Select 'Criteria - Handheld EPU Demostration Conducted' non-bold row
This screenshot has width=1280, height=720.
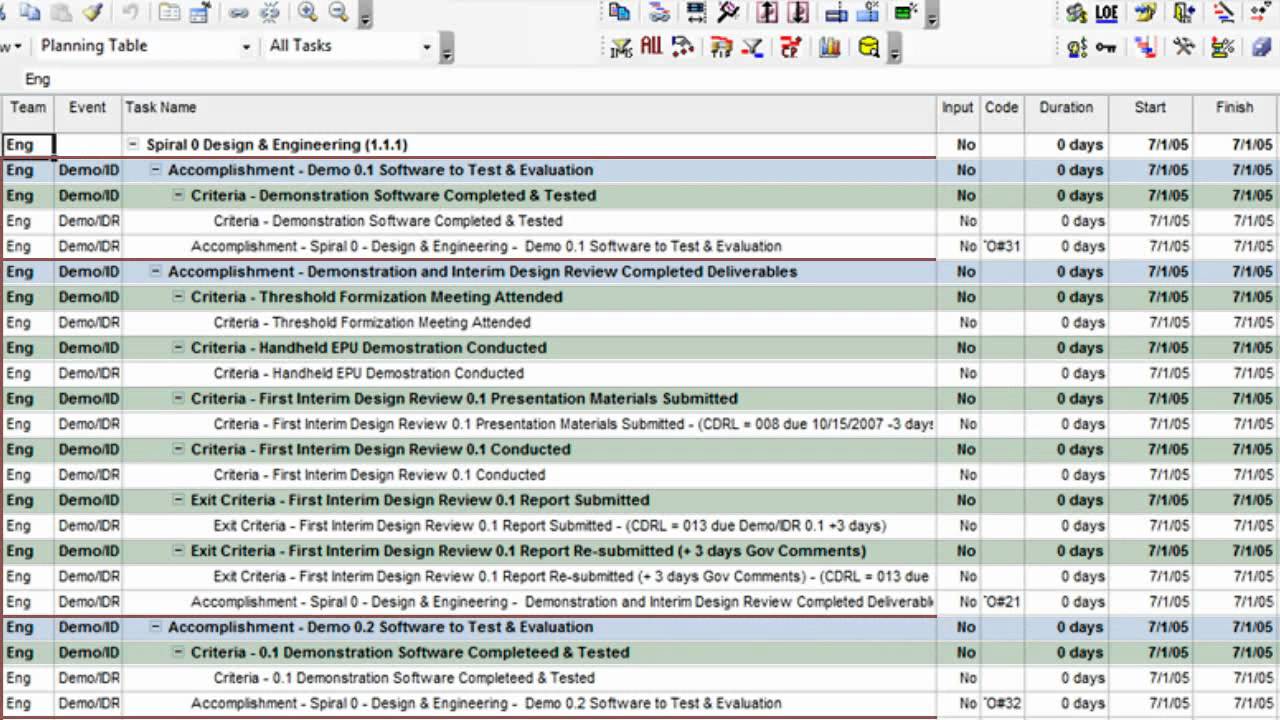coord(640,373)
